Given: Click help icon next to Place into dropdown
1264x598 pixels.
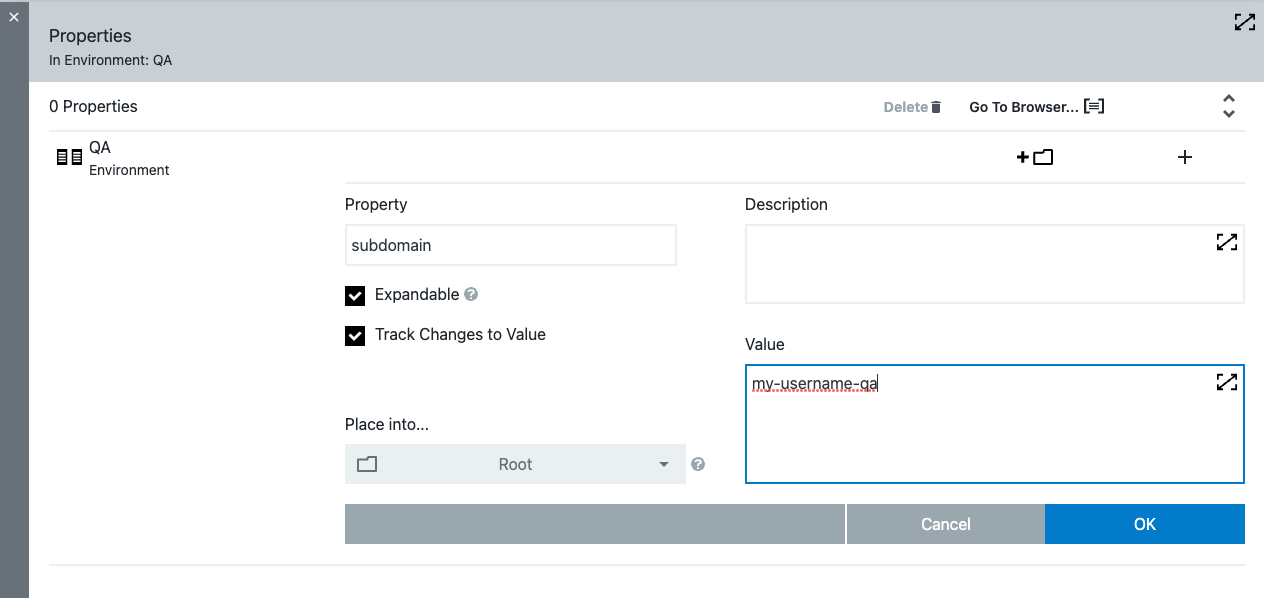Looking at the screenshot, I should (698, 463).
